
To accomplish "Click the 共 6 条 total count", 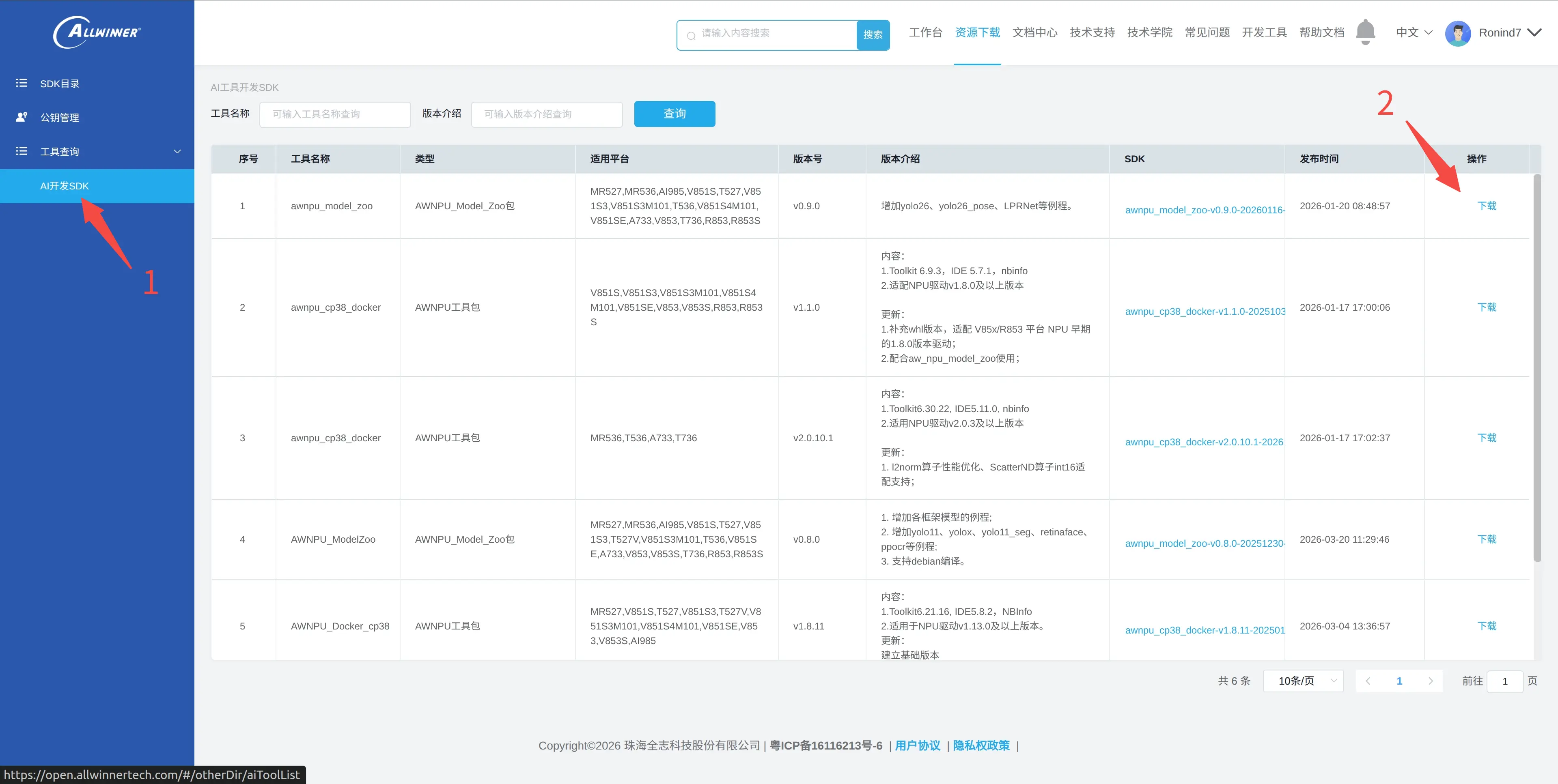I will 1234,681.
